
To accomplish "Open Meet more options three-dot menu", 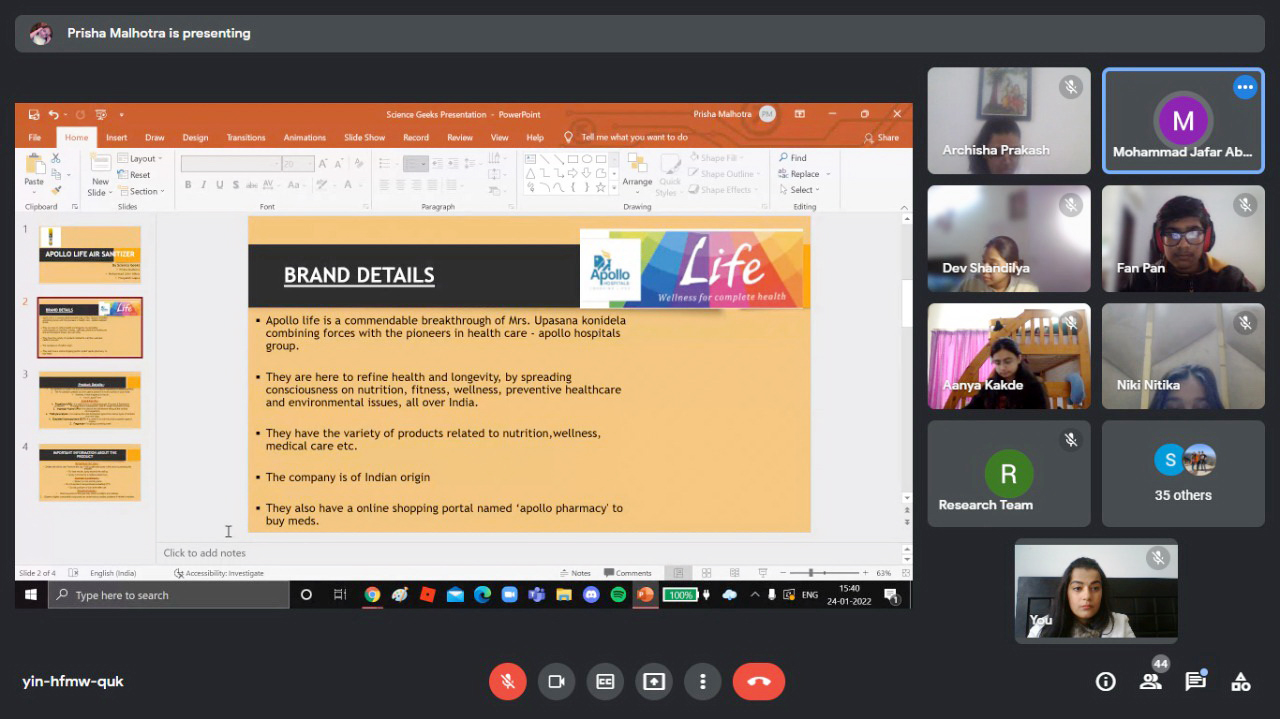I will click(703, 681).
